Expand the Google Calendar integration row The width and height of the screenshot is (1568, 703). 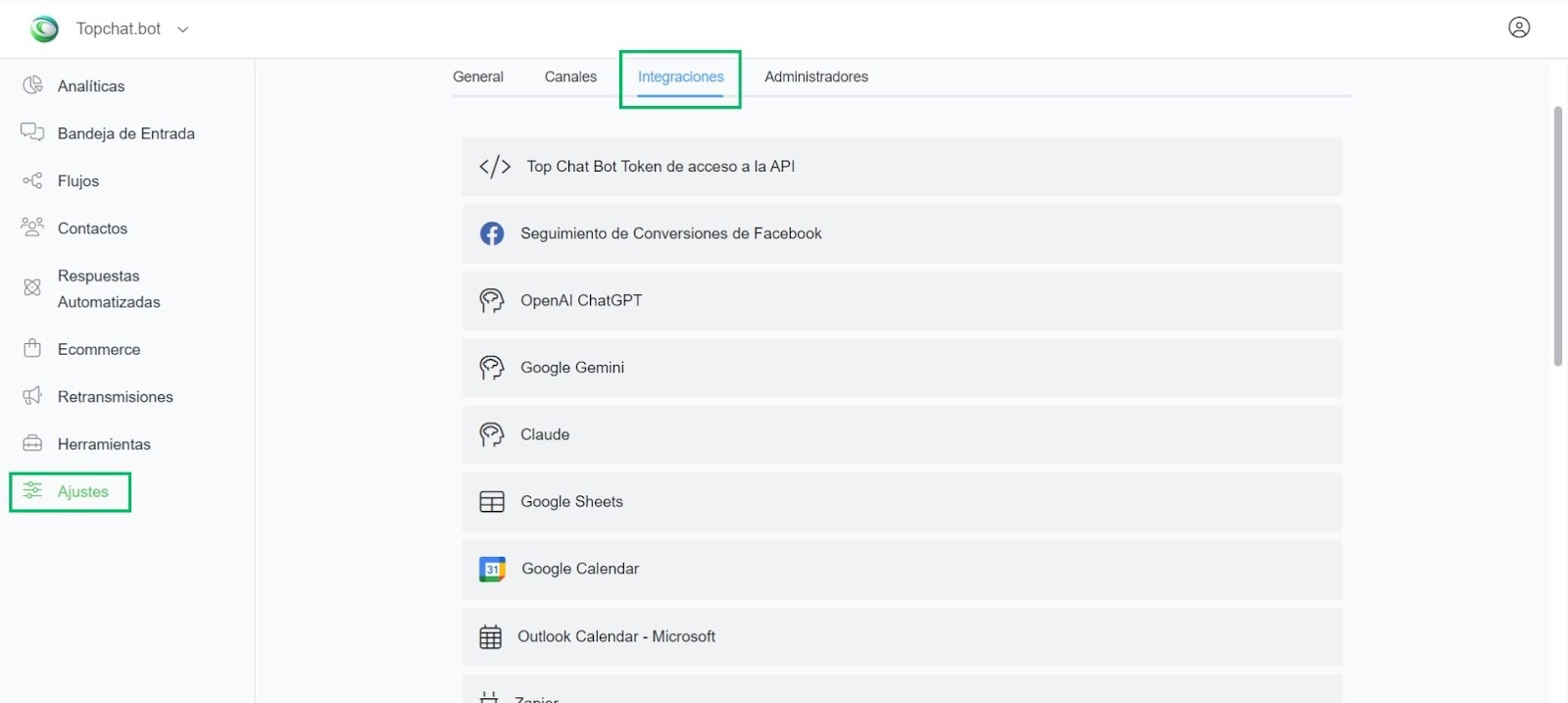(902, 569)
